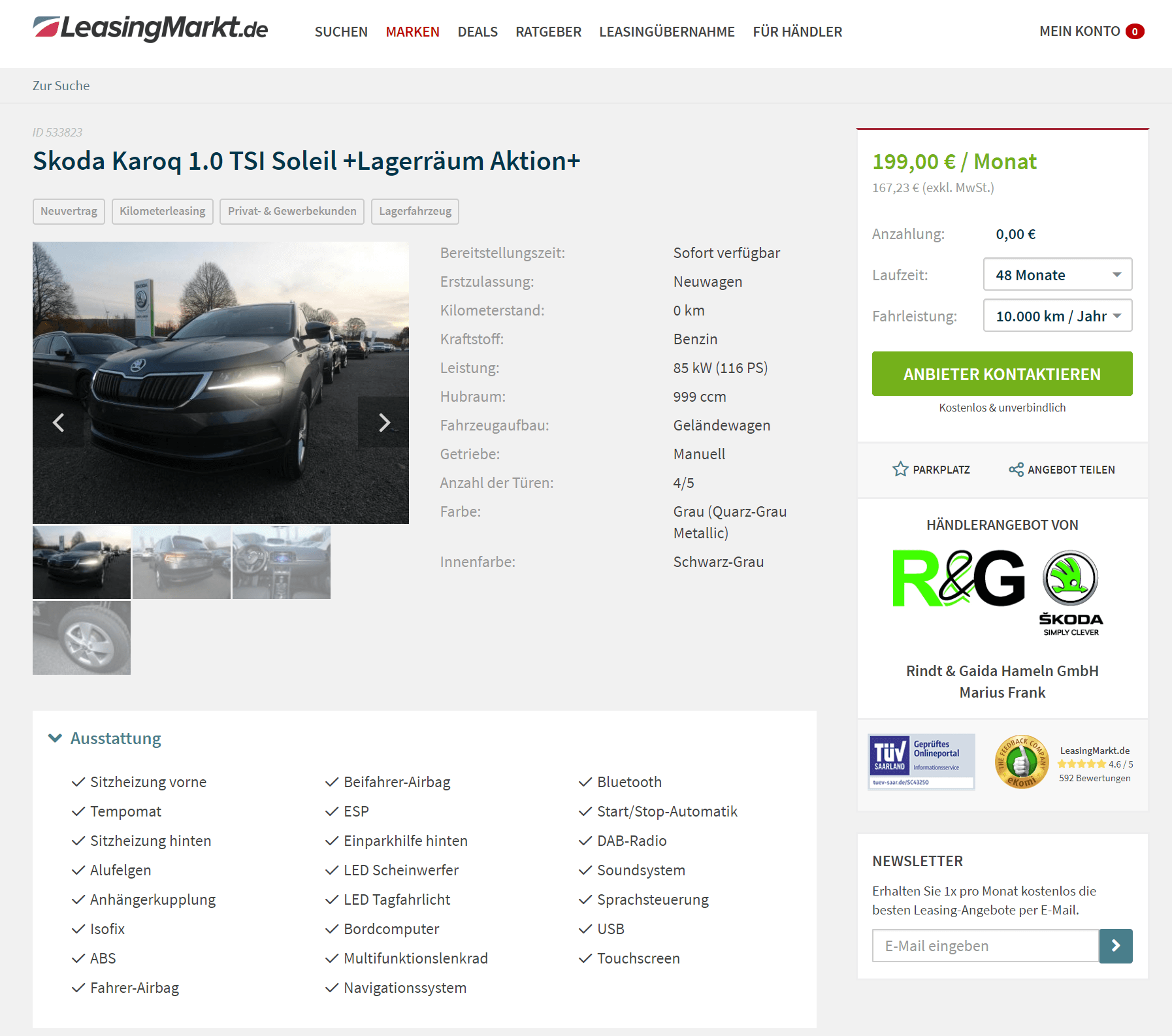This screenshot has height=1036, width=1172.
Task: Click the DAB-Radio feature
Action: [632, 841]
